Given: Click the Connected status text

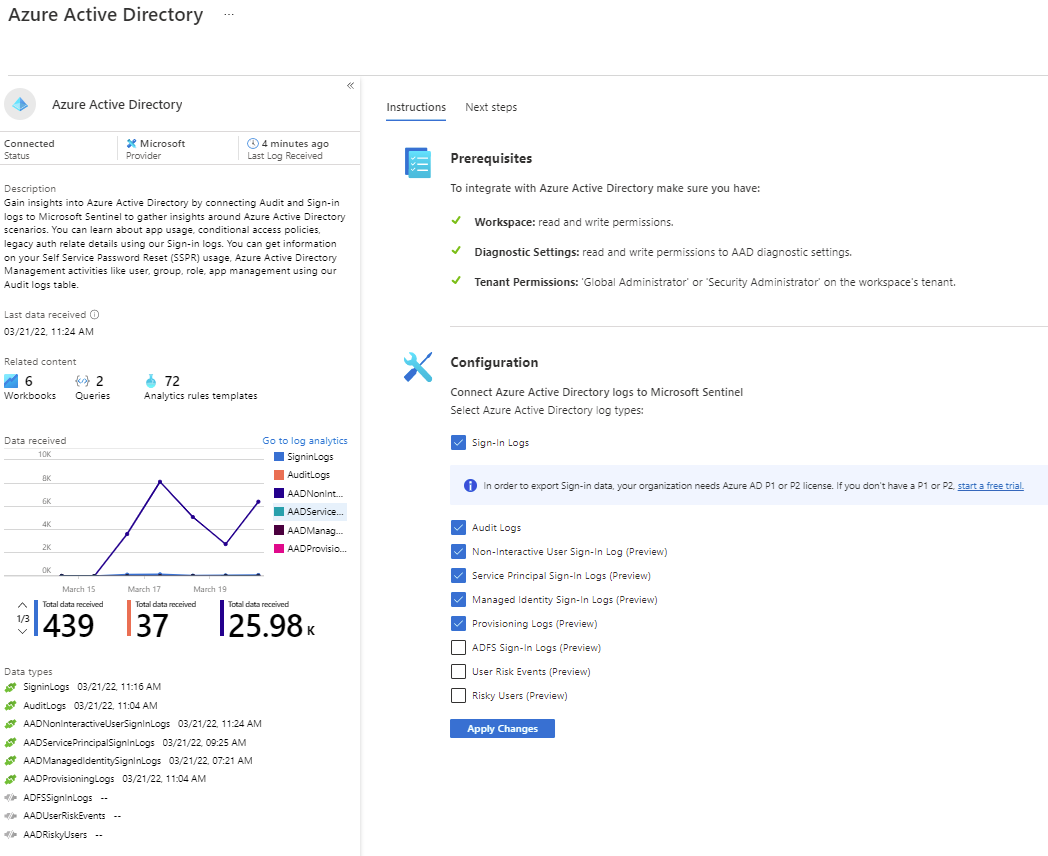Looking at the screenshot, I should [x=29, y=143].
